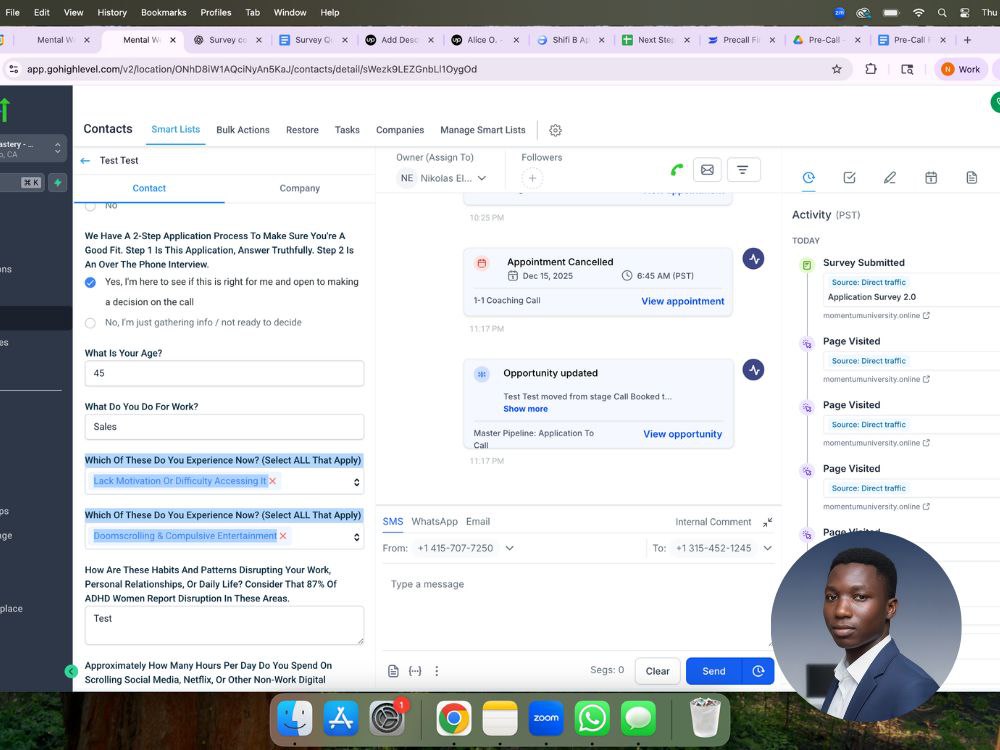Click the back arrow beside Test Test
The image size is (1000, 750).
[85, 161]
